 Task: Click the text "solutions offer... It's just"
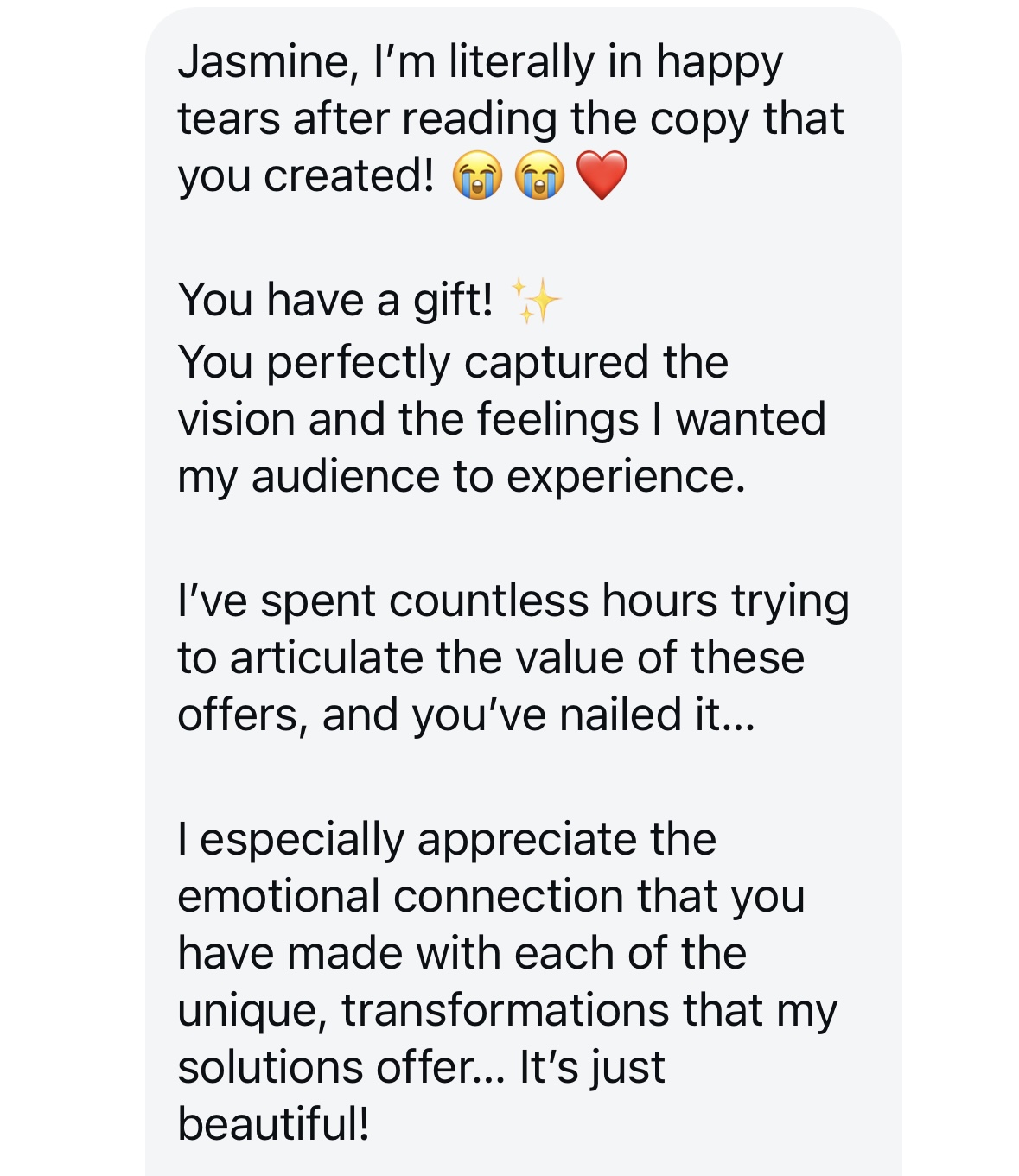pyautogui.click(x=421, y=1068)
